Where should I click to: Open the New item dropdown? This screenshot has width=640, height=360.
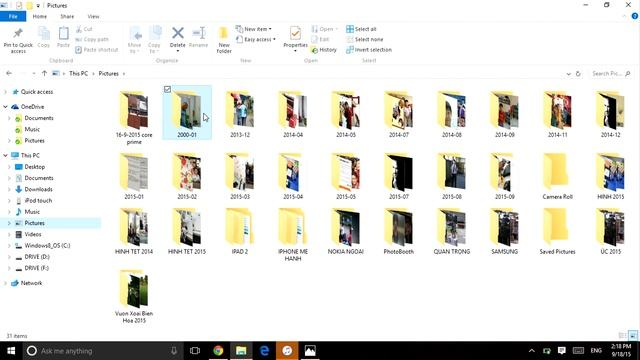click(253, 29)
